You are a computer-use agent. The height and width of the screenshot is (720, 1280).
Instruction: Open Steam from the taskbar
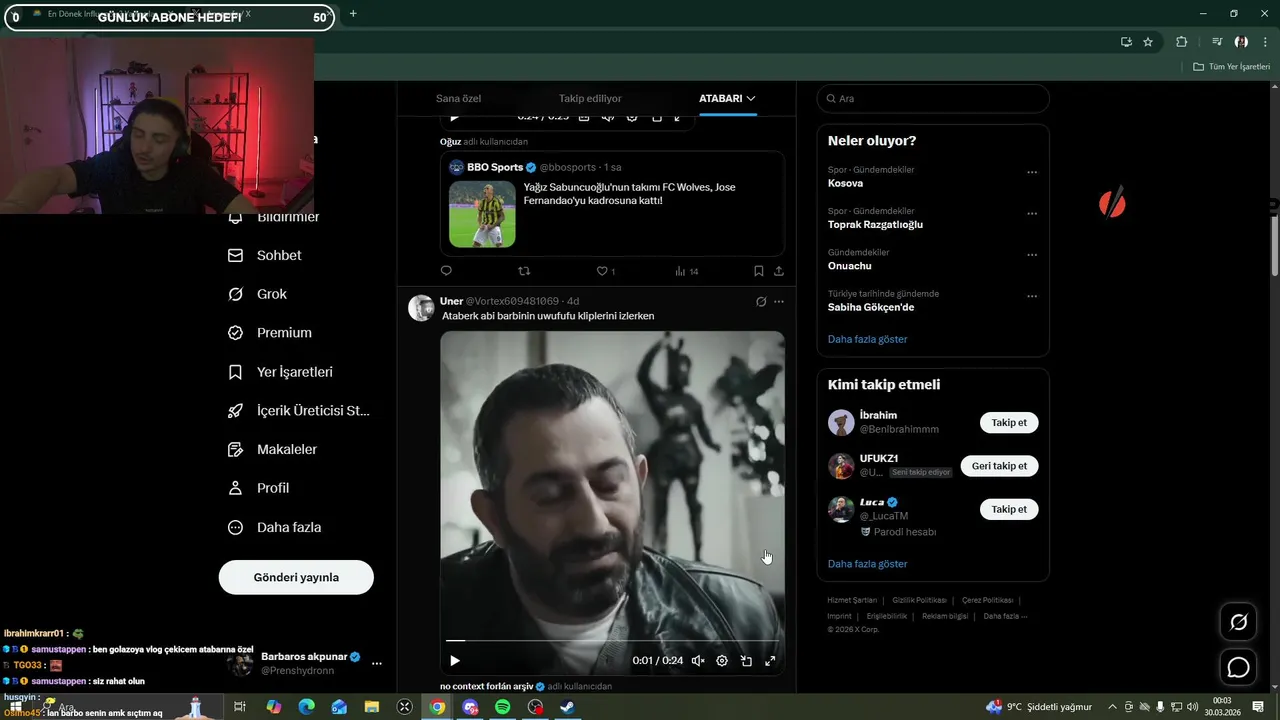point(567,707)
